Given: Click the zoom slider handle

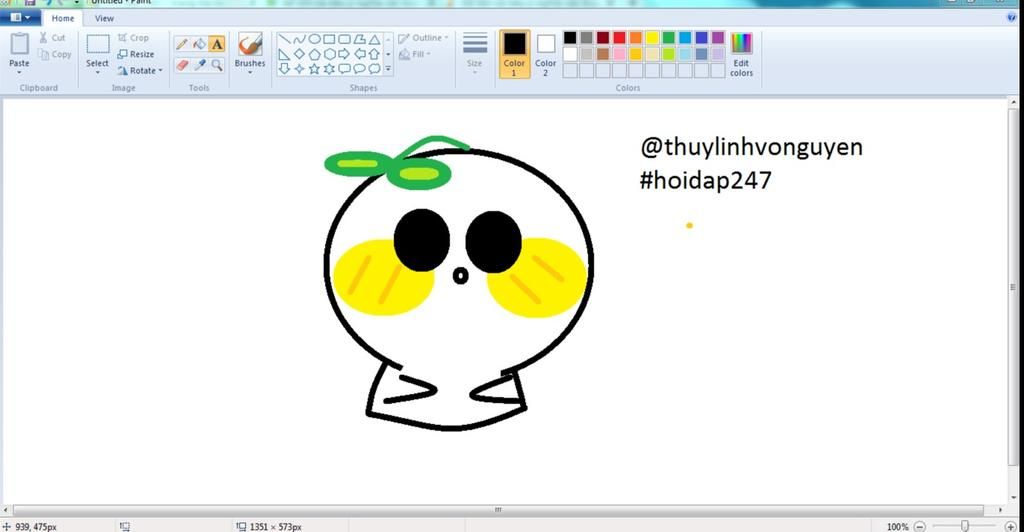Looking at the screenshot, I should tap(965, 526).
